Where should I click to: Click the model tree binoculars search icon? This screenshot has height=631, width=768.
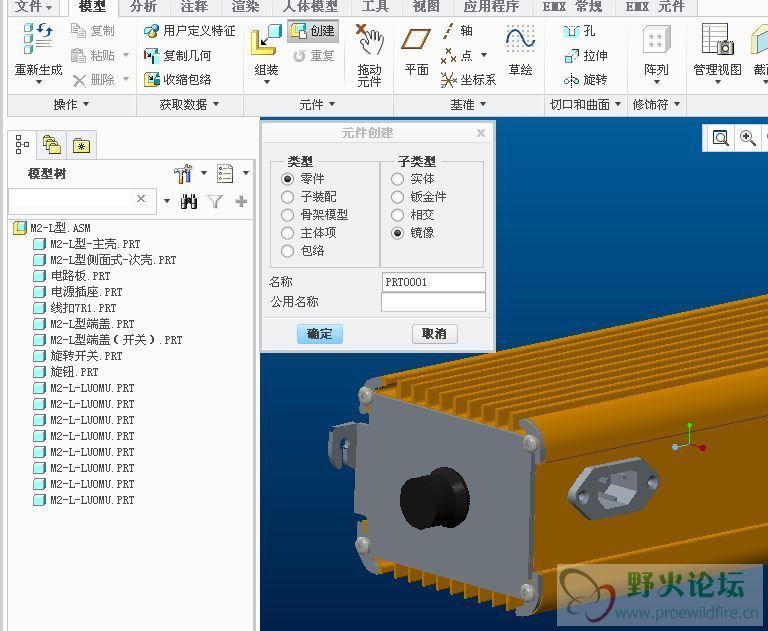189,201
